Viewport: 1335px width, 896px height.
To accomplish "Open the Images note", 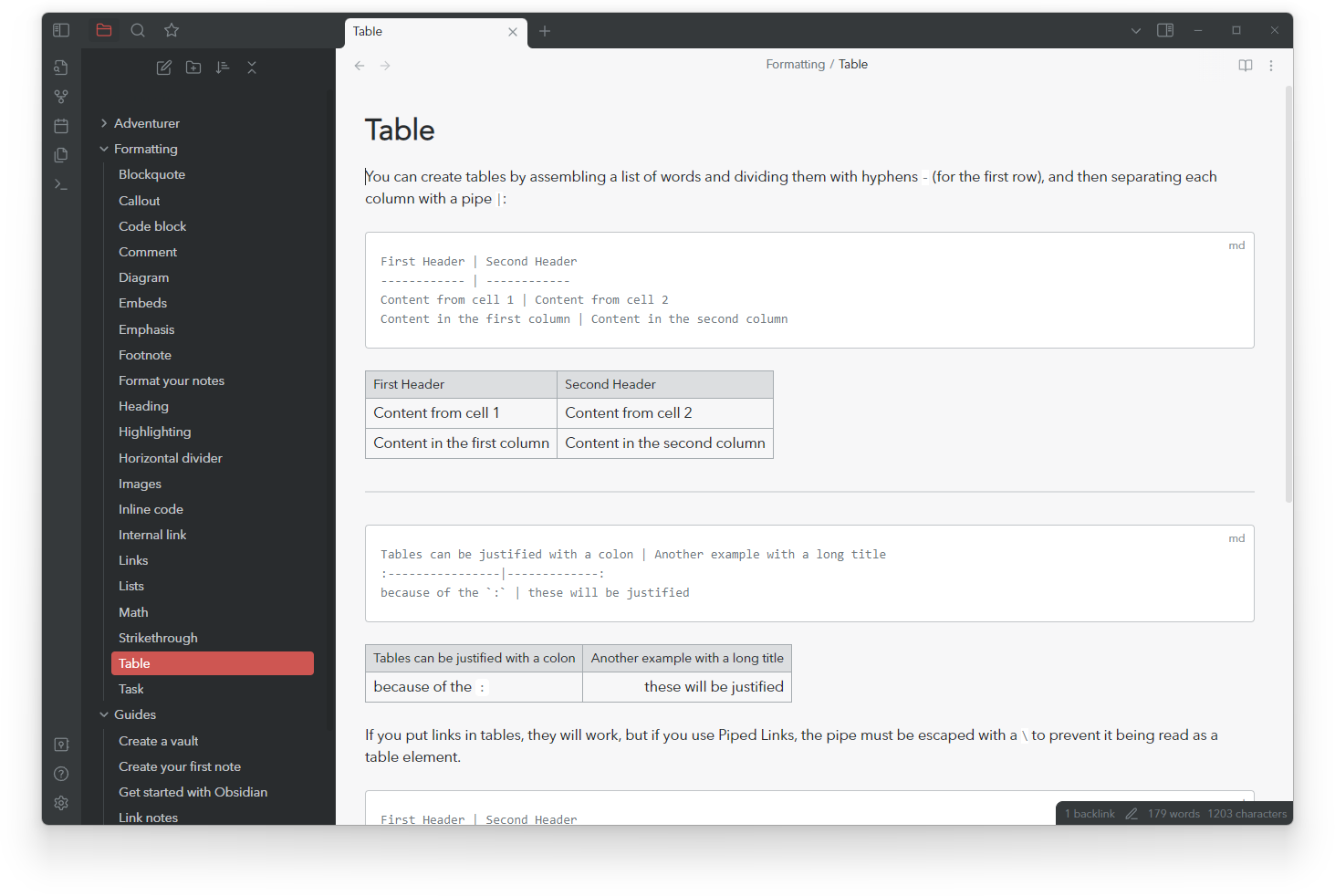I will [x=141, y=484].
